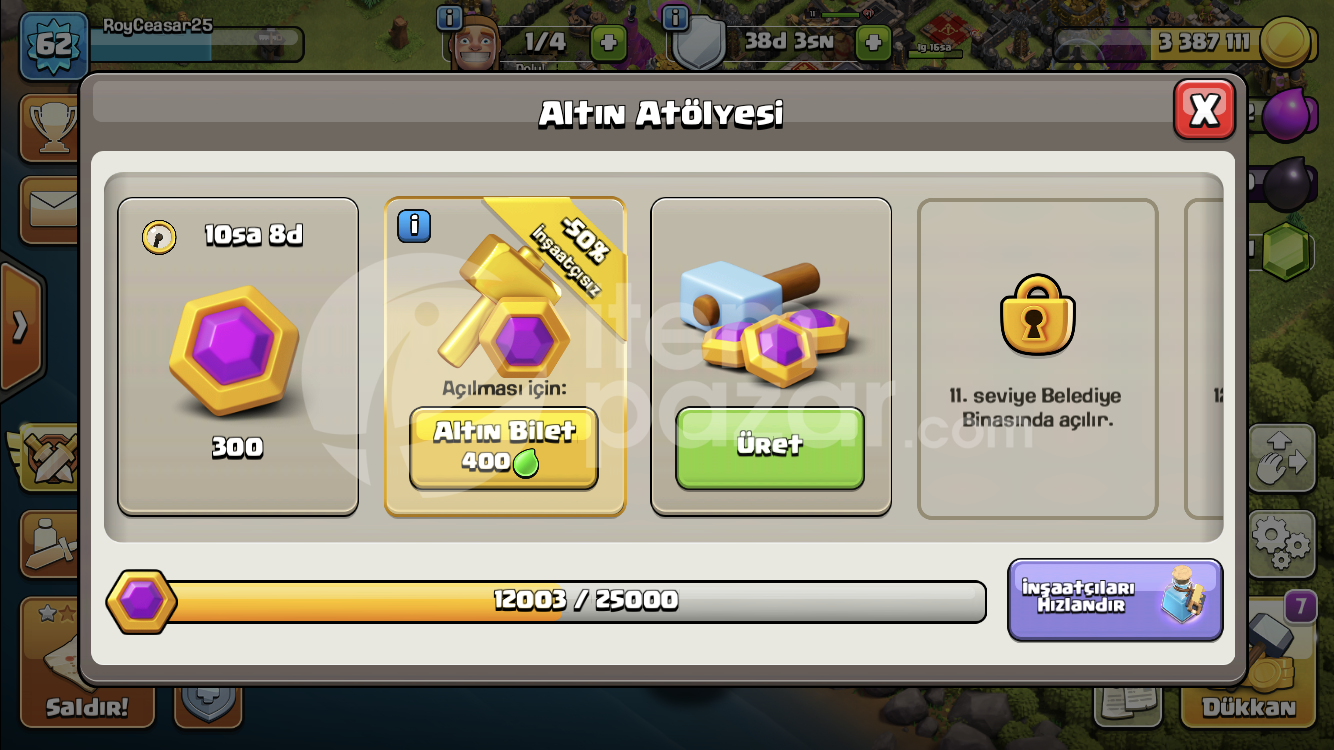Viewport: 1334px width, 750px height.
Task: Open the settings gear icon
Action: [x=1281, y=543]
